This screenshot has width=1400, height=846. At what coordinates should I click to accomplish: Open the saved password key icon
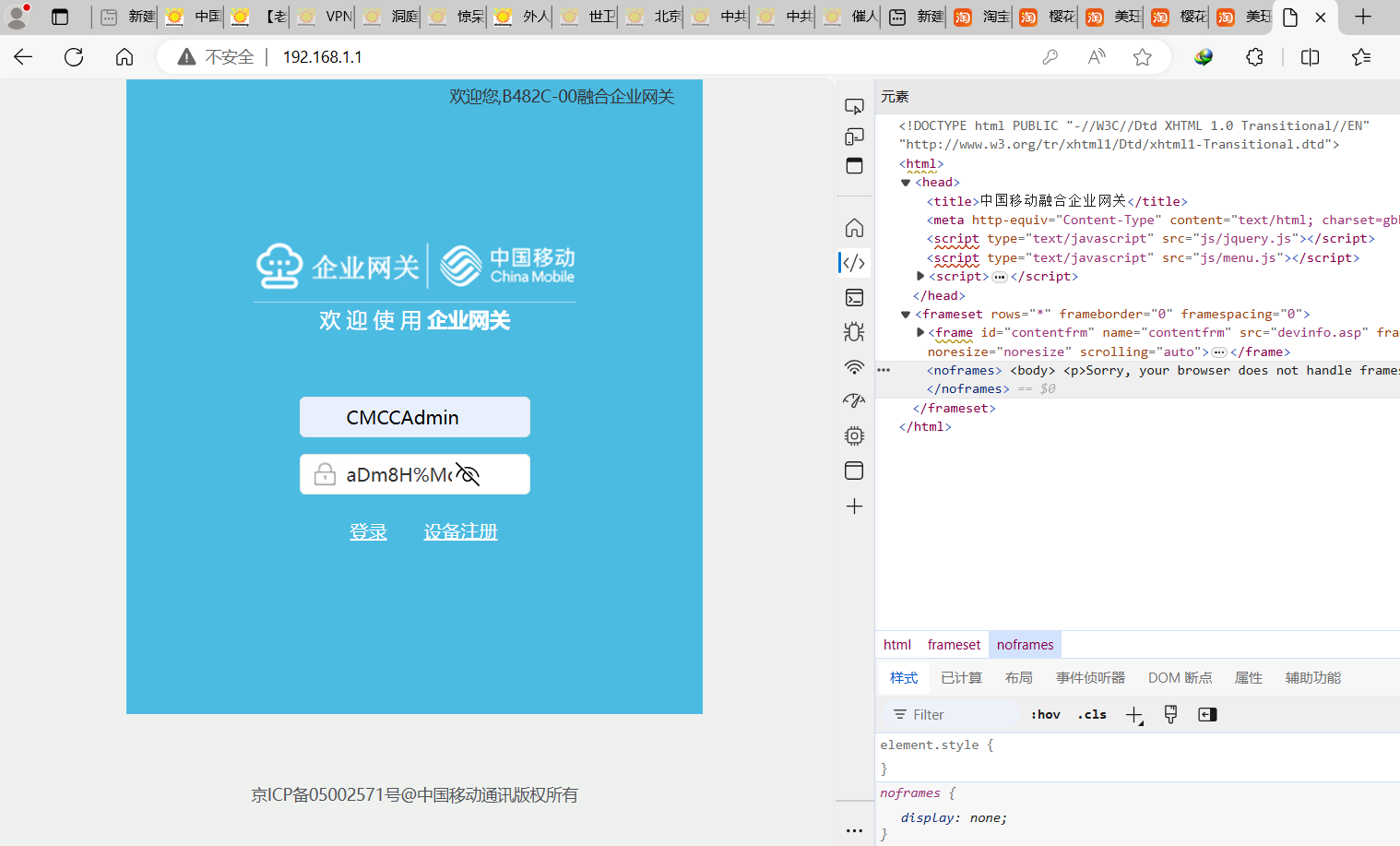[x=1050, y=57]
